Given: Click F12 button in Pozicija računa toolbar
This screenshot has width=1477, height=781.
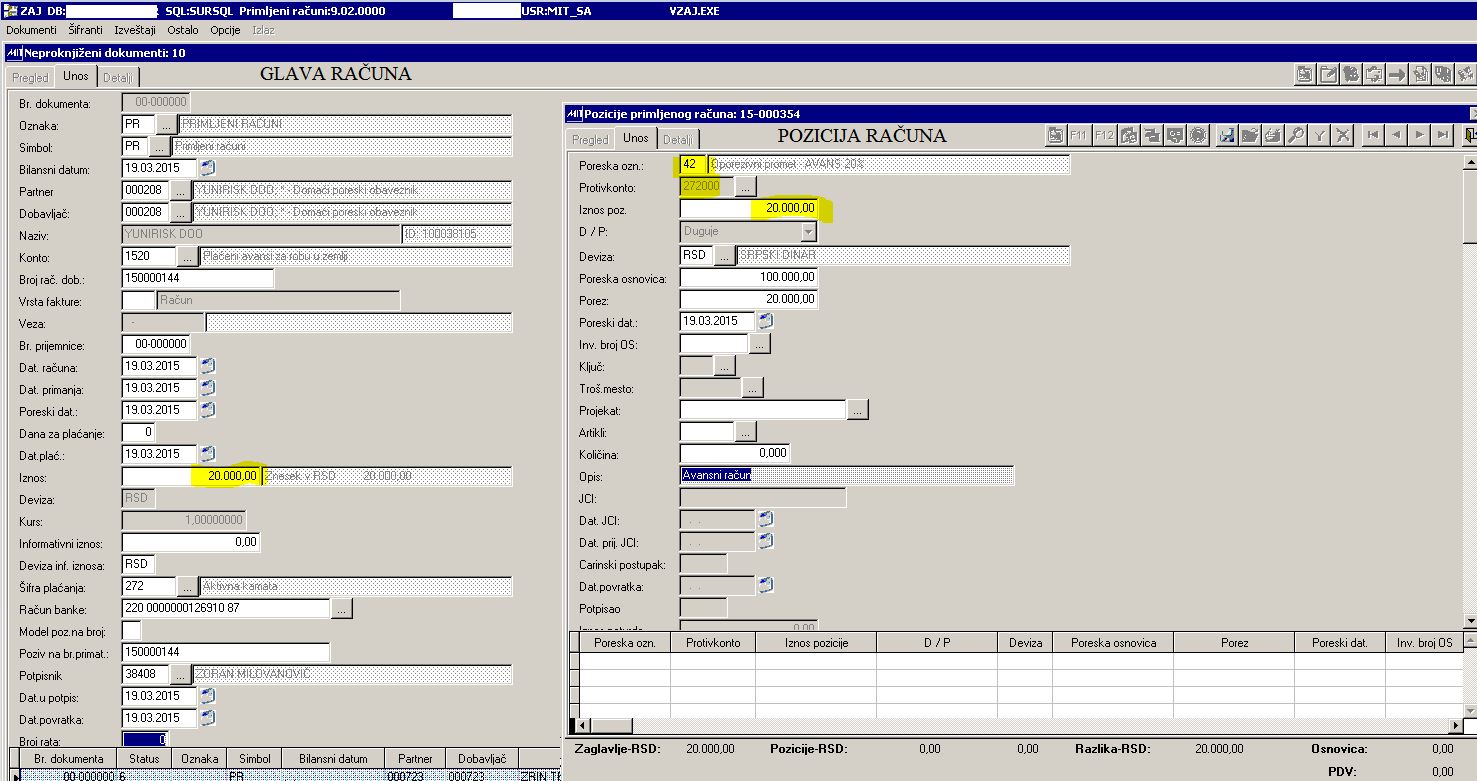Looking at the screenshot, I should tap(1104, 136).
